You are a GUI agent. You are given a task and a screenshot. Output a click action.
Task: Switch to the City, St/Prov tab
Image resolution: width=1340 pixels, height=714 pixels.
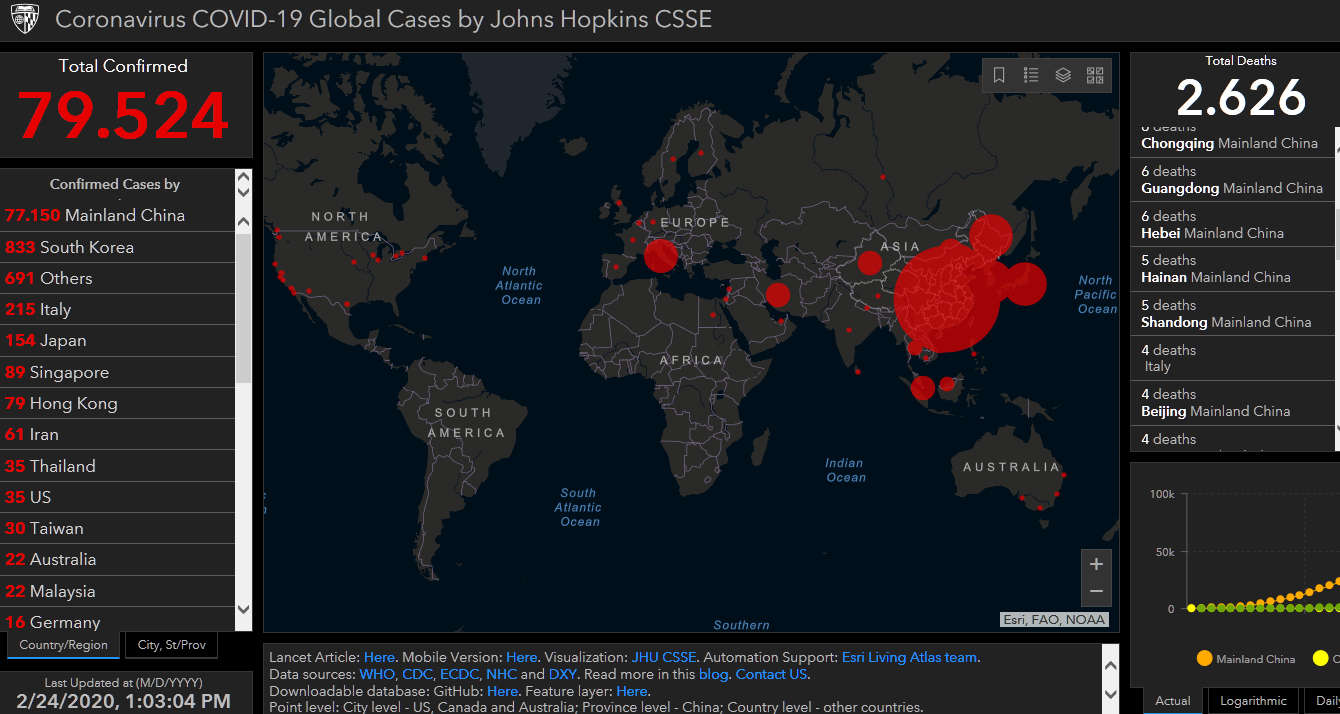click(172, 645)
